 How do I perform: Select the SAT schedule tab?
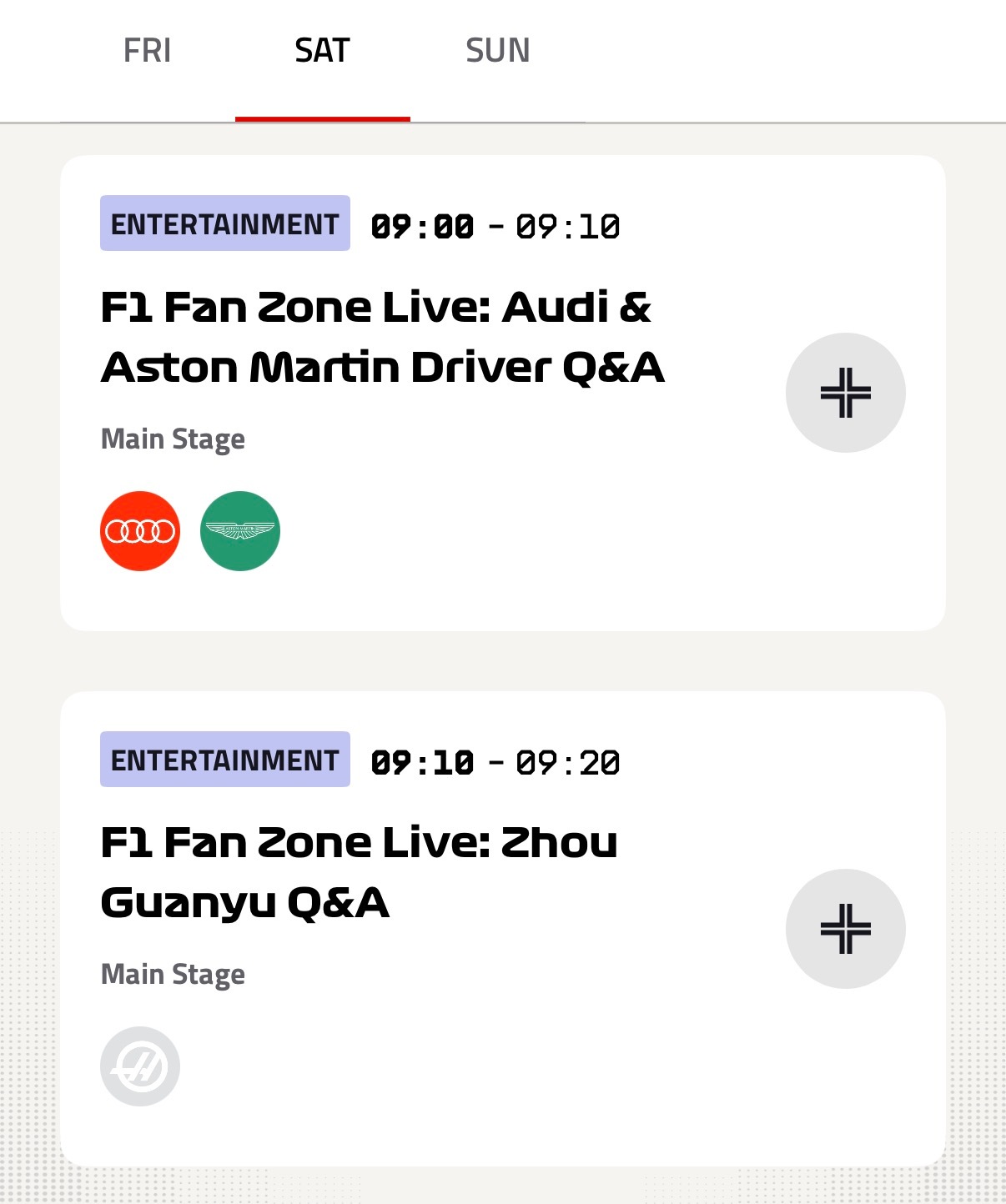click(322, 52)
